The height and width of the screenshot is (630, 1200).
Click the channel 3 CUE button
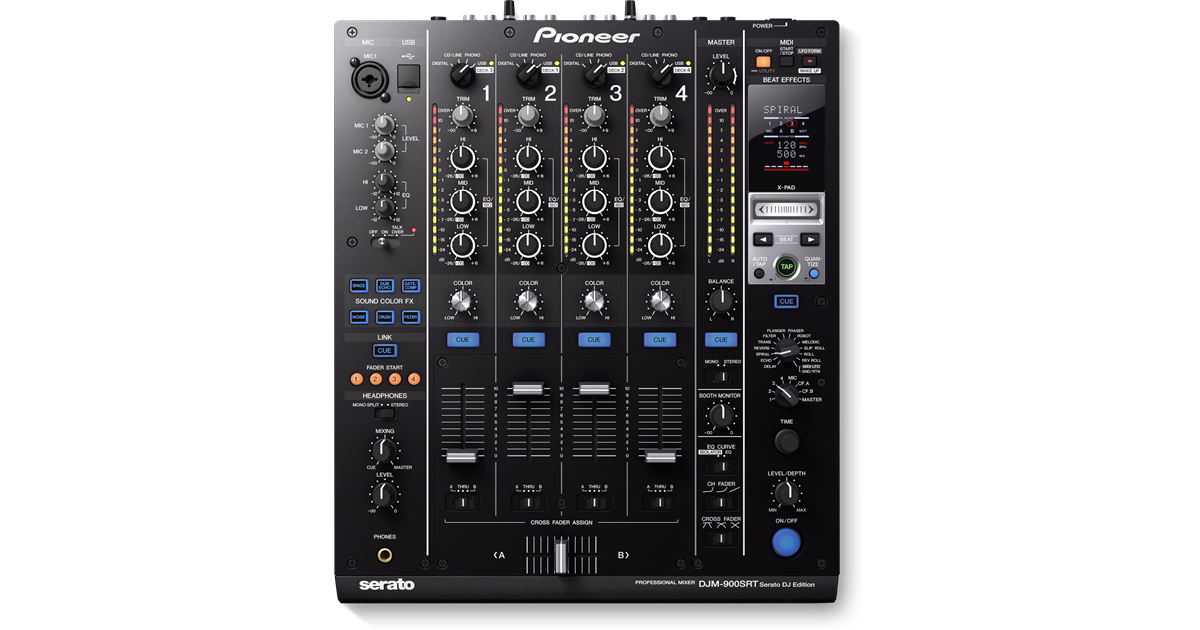594,340
